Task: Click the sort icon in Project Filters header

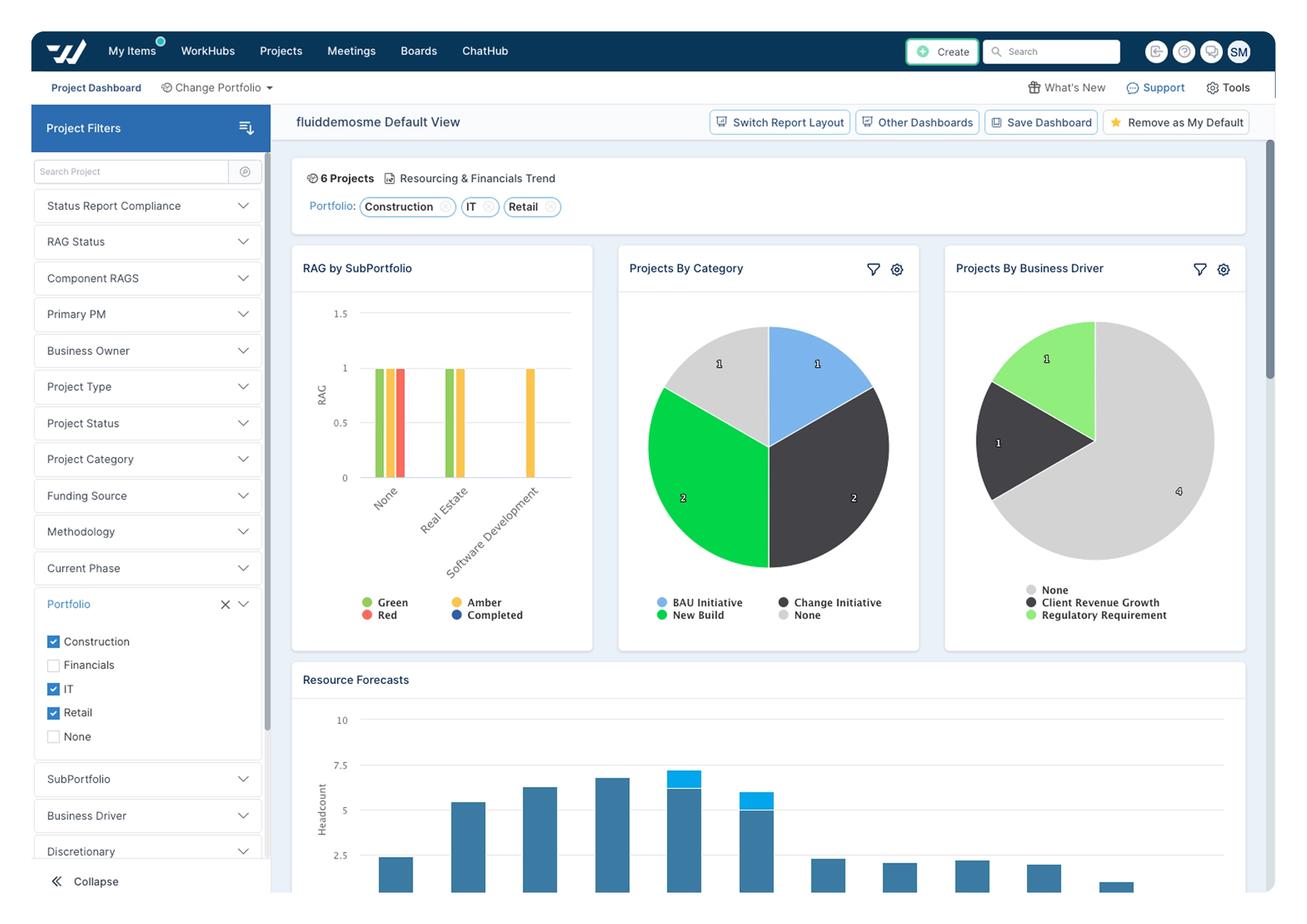Action: click(x=246, y=128)
